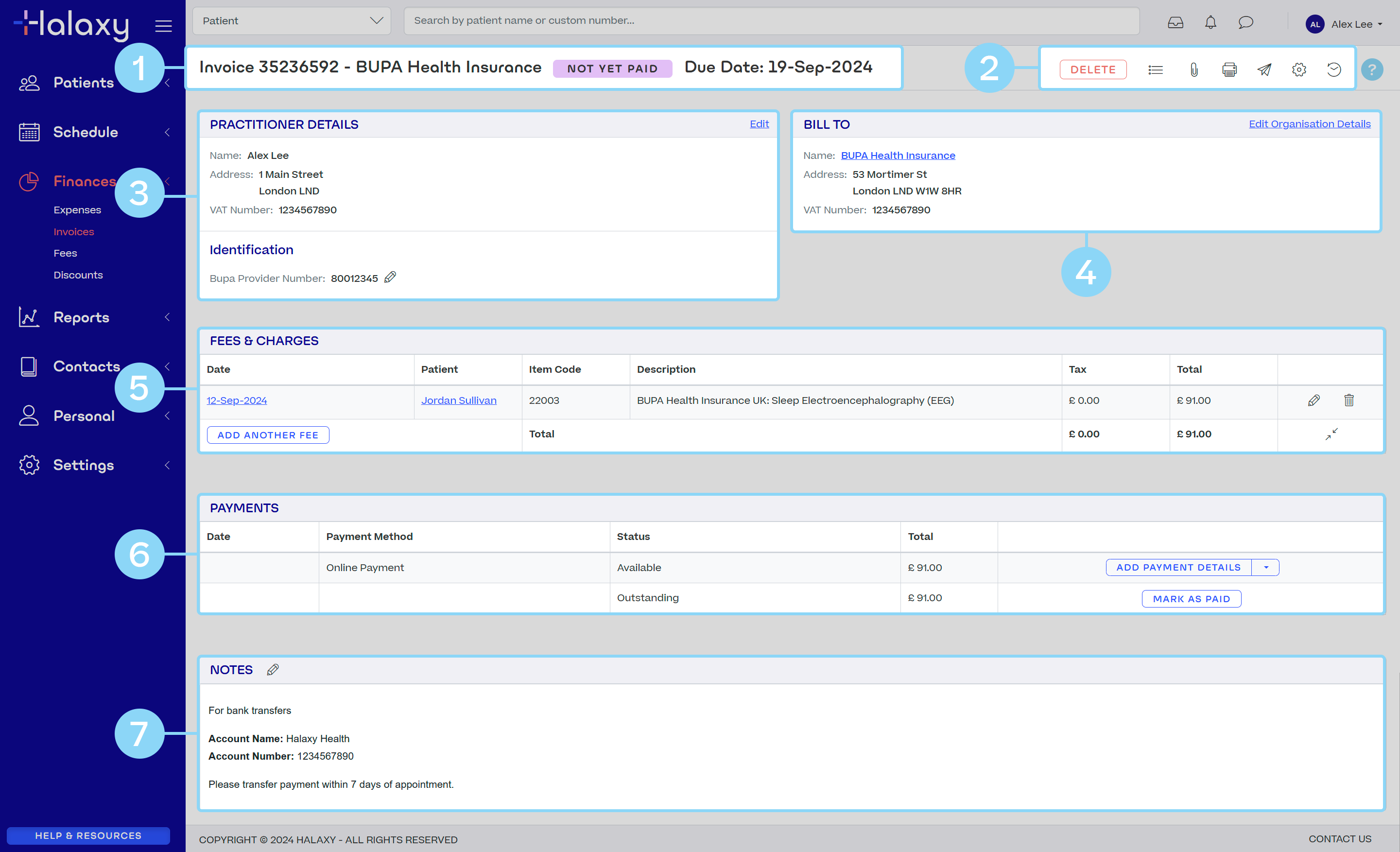Click the Patients sidebar icon
Viewport: 1400px width, 852px height.
tap(29, 83)
